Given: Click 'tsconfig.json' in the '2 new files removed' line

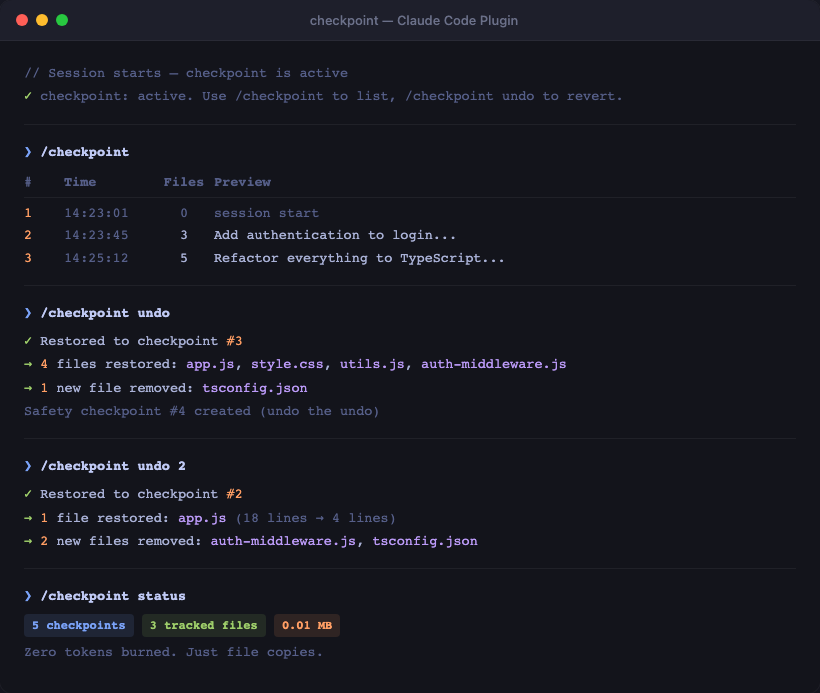Looking at the screenshot, I should click(x=425, y=541).
